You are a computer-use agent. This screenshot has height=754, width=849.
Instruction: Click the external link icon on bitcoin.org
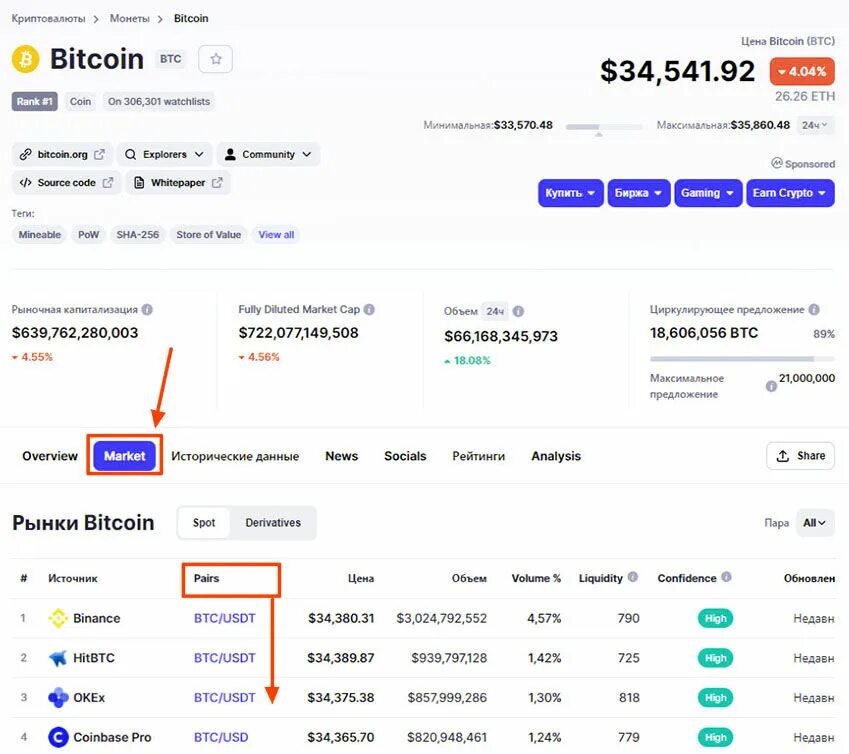99,154
